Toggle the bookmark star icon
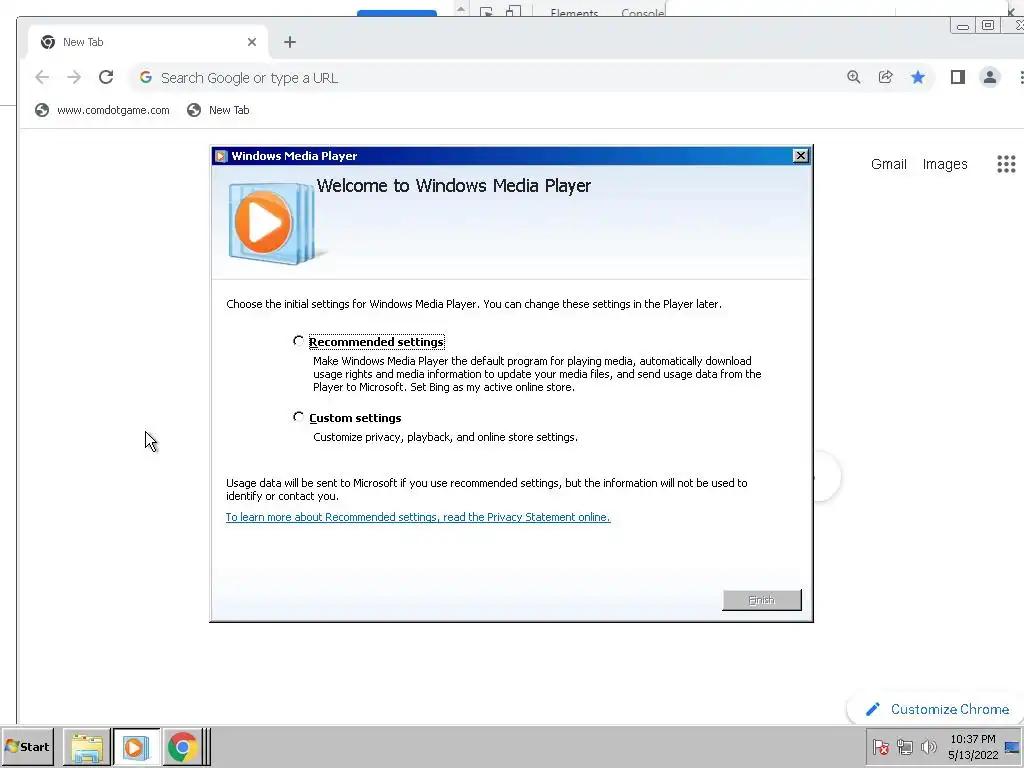Screen dimensions: 1024x768 pyautogui.click(x=918, y=77)
